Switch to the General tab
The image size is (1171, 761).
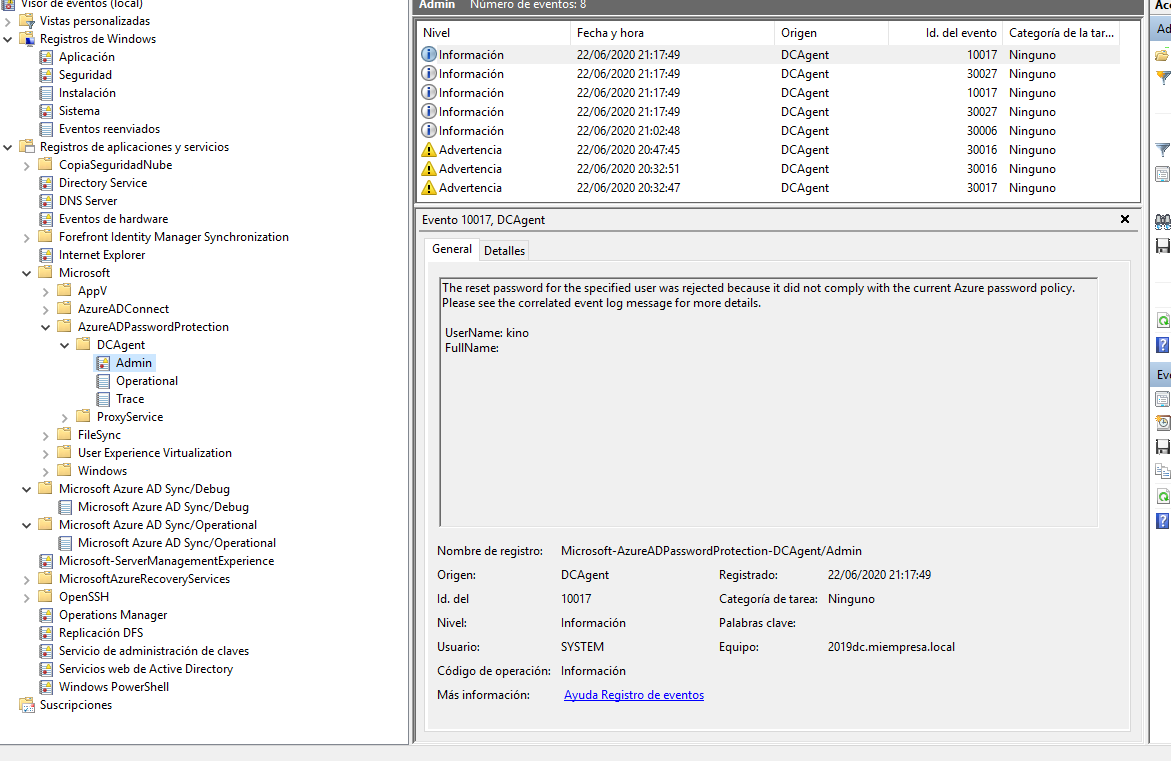452,250
